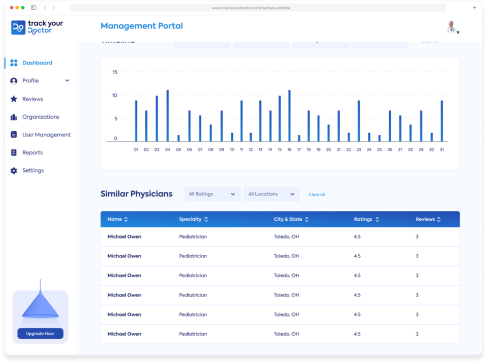Image resolution: width=488 pixels, height=364 pixels.
Task: Open Settings menu item
Action: pos(33,170)
